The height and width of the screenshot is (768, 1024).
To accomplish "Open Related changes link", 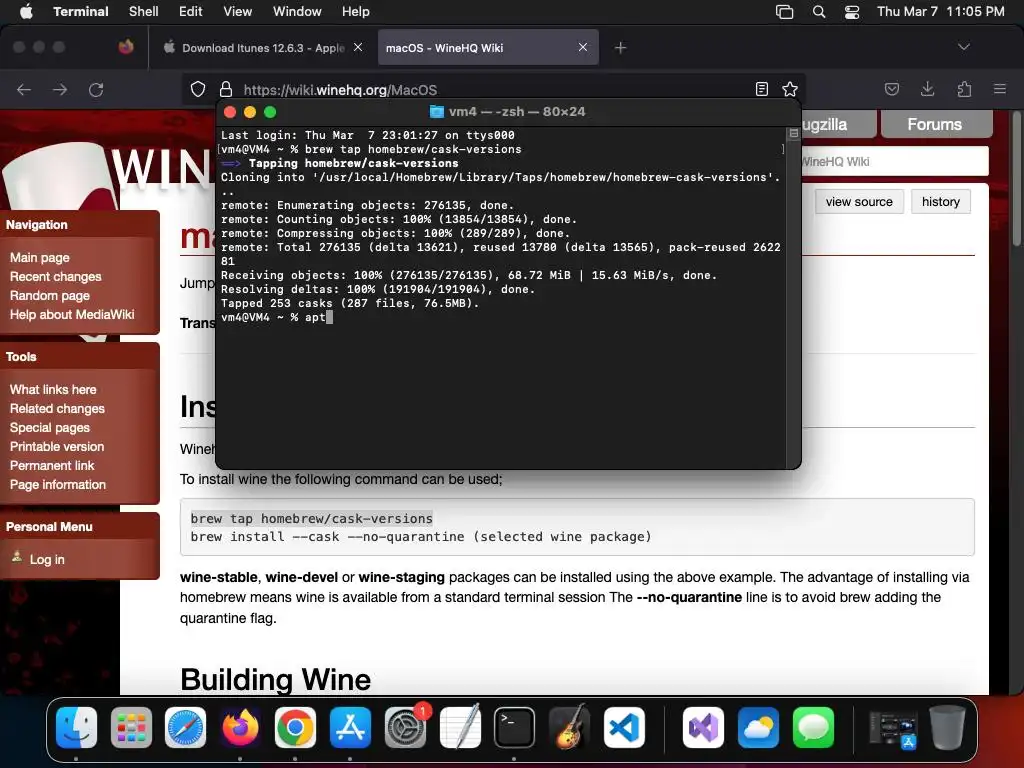I will click(57, 408).
